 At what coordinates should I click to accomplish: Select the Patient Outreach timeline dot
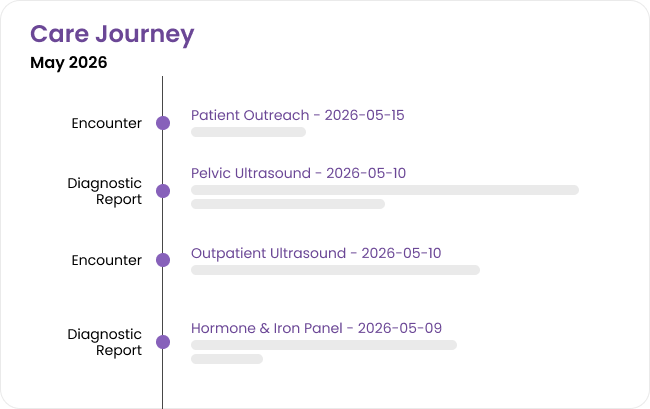point(163,123)
